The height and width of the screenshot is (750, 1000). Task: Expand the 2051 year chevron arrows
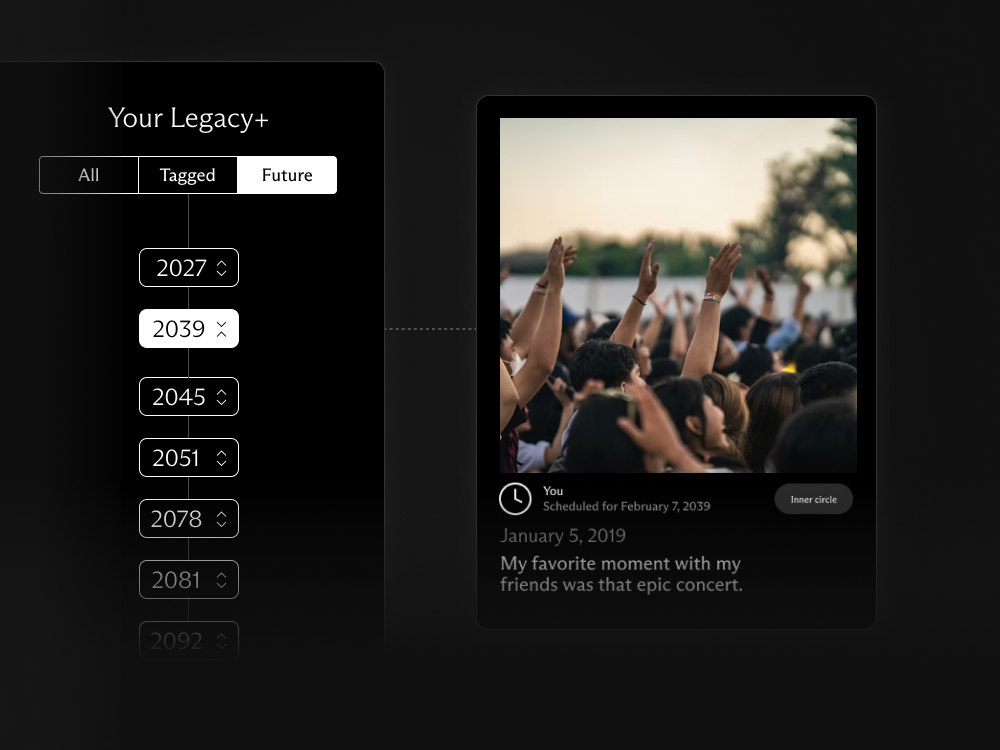click(x=221, y=458)
